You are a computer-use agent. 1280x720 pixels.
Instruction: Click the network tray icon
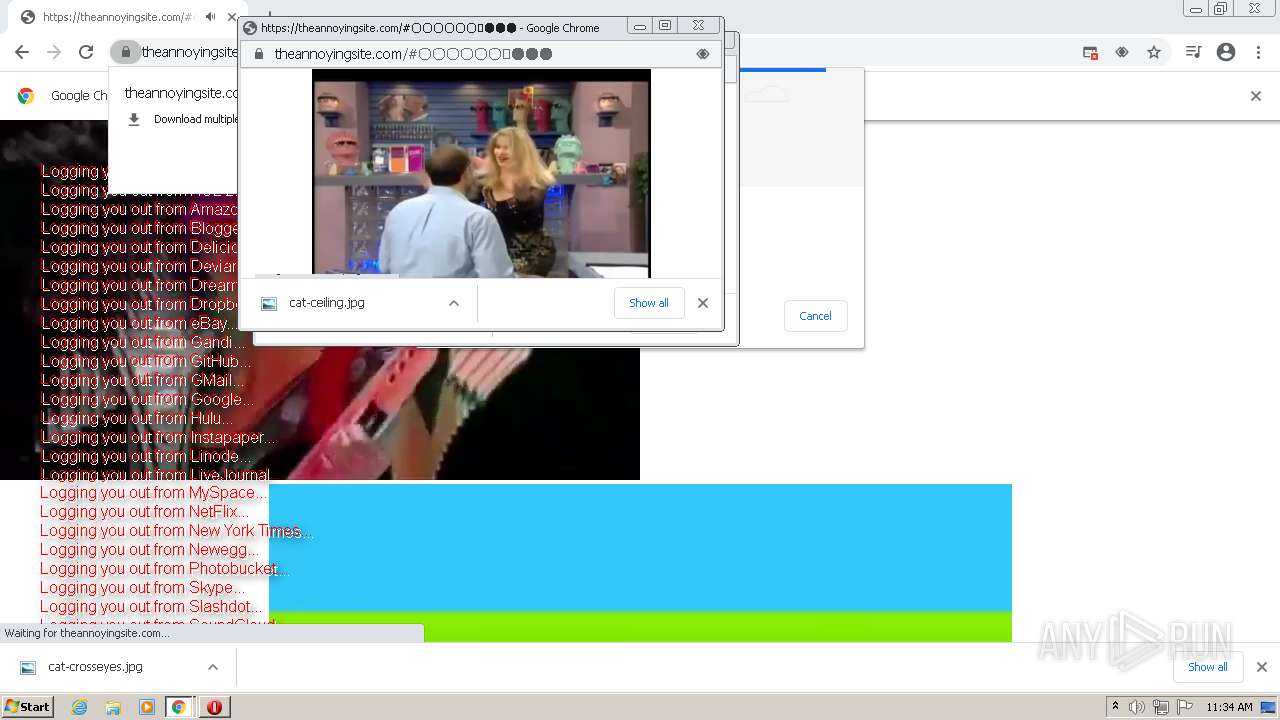coord(1161,707)
